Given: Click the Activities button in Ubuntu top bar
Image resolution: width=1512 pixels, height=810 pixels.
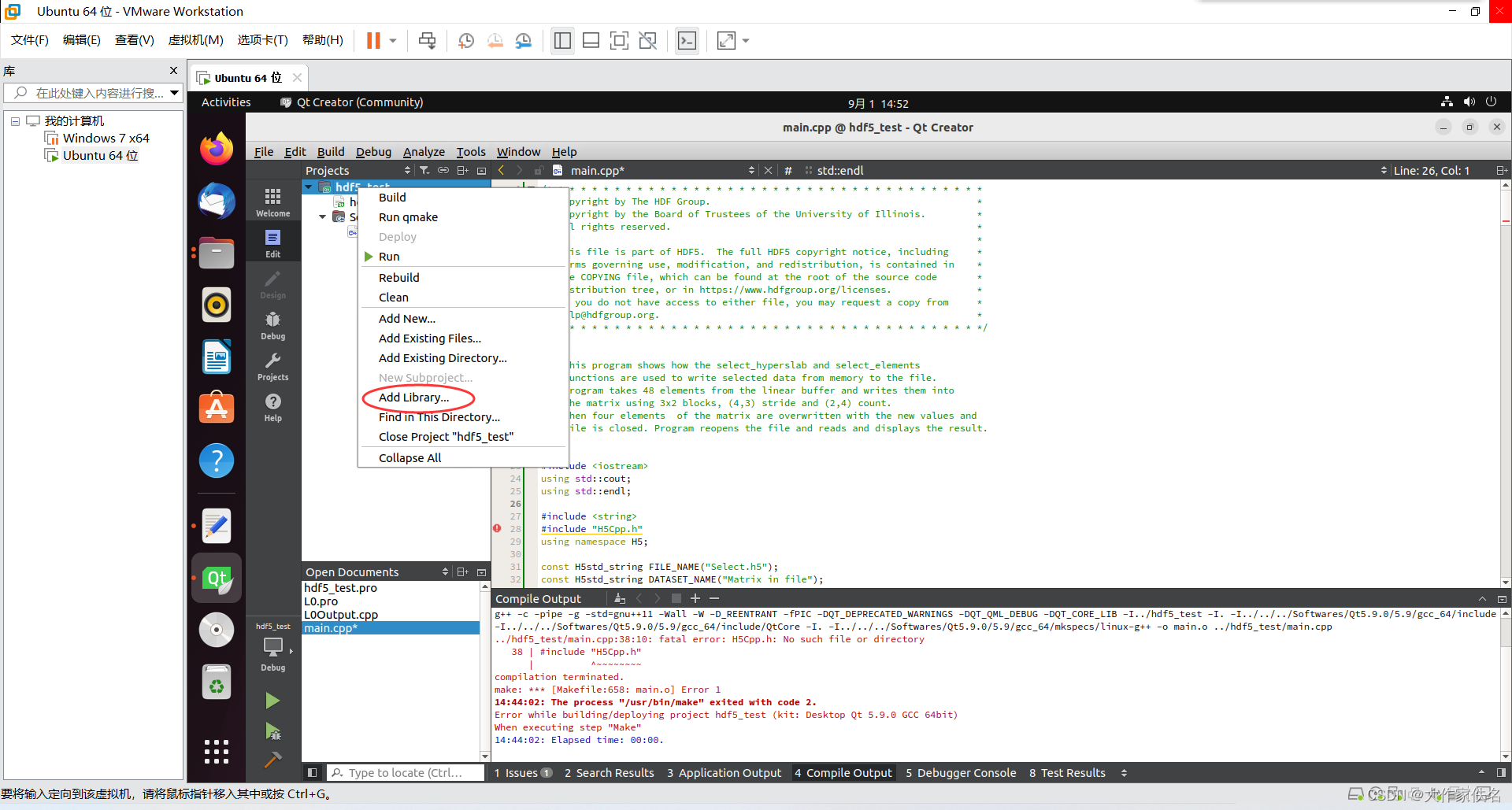Looking at the screenshot, I should (x=226, y=102).
